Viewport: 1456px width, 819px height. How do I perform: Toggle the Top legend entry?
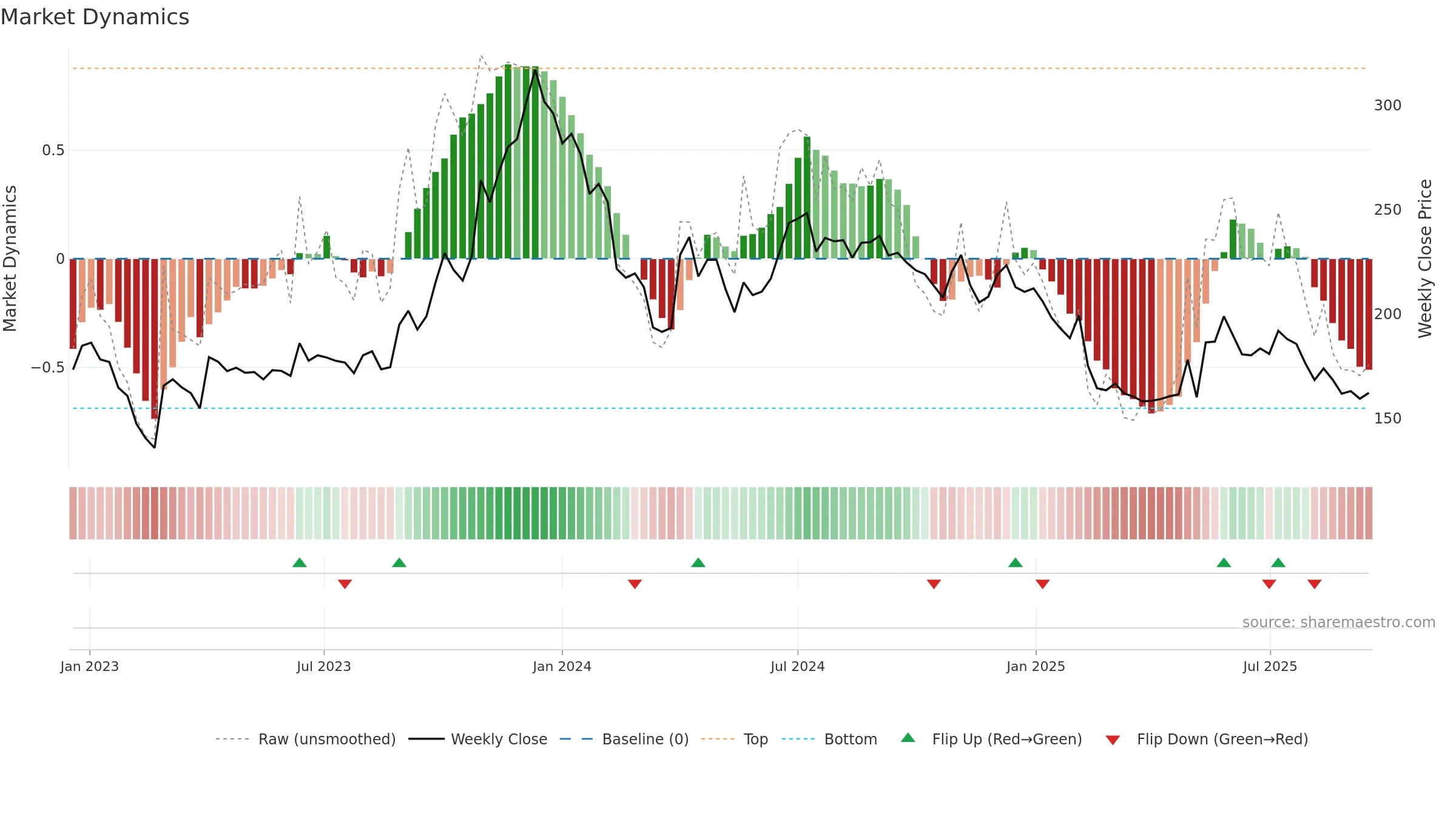click(x=735, y=739)
